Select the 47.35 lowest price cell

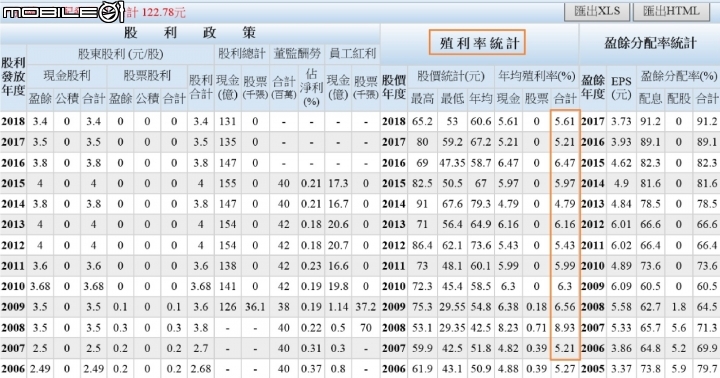tap(452, 163)
